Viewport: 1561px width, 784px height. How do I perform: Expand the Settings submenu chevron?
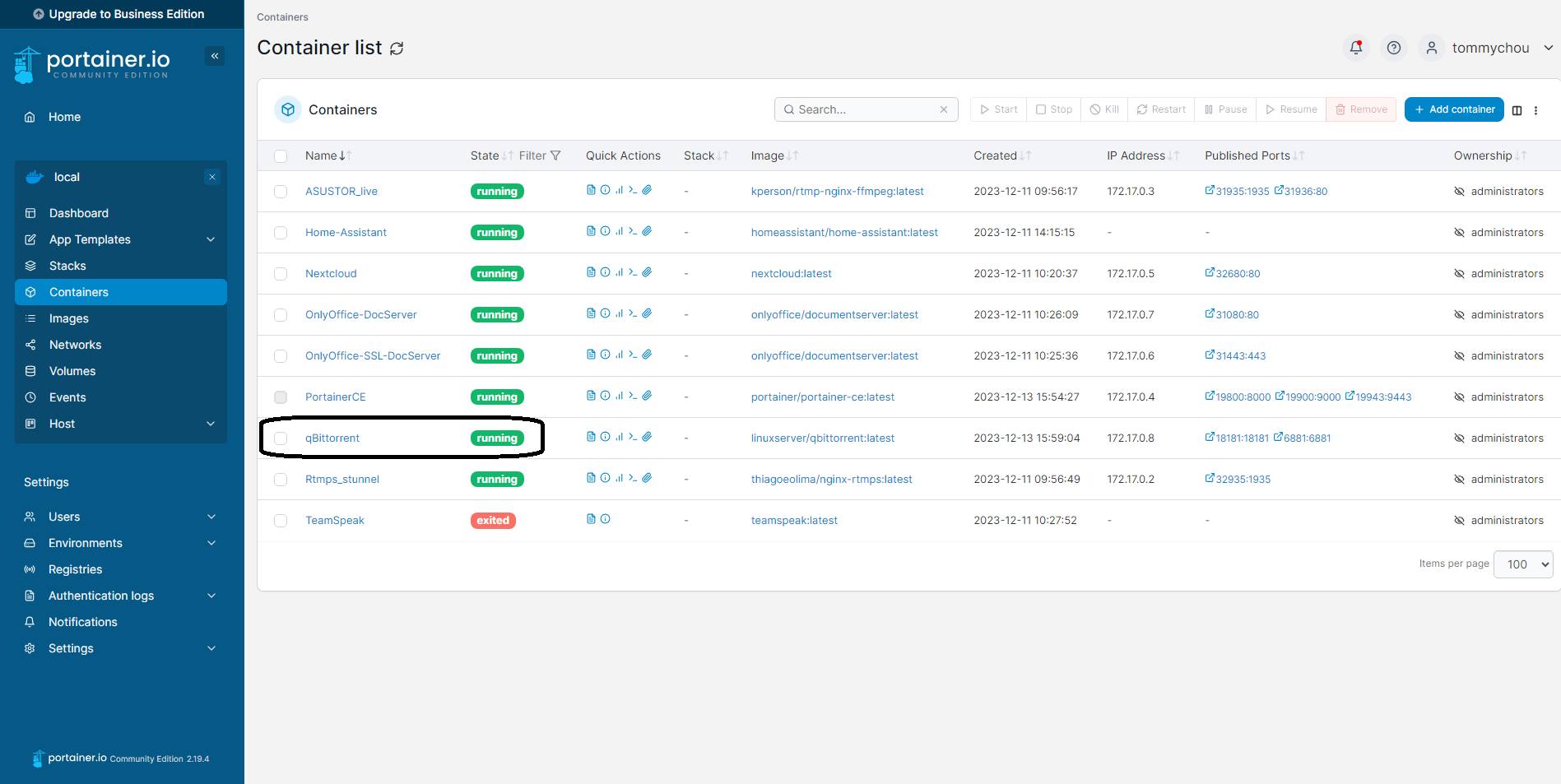tap(211, 648)
